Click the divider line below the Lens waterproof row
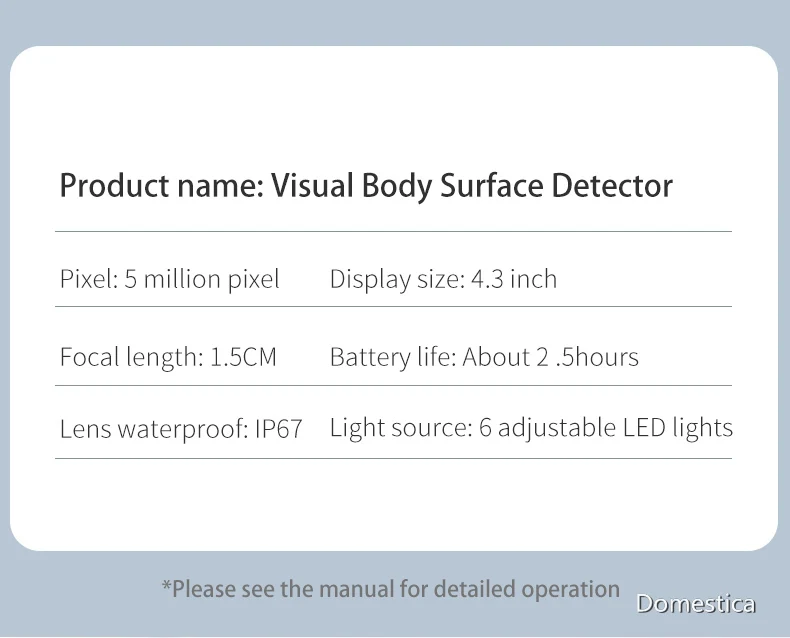The image size is (790, 638). pos(393,459)
